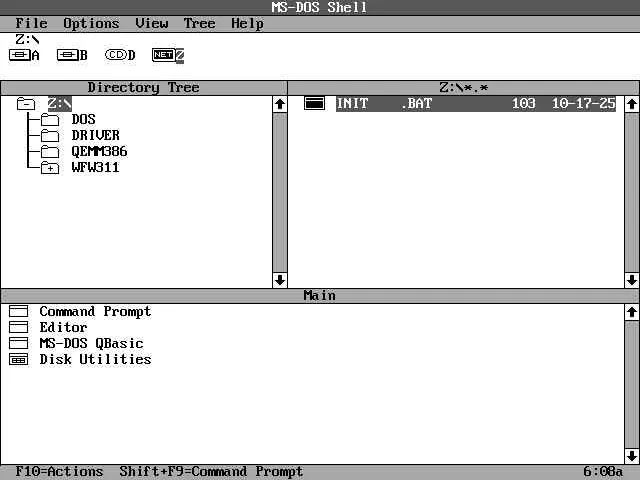Click the DOS folder icon

(50, 120)
